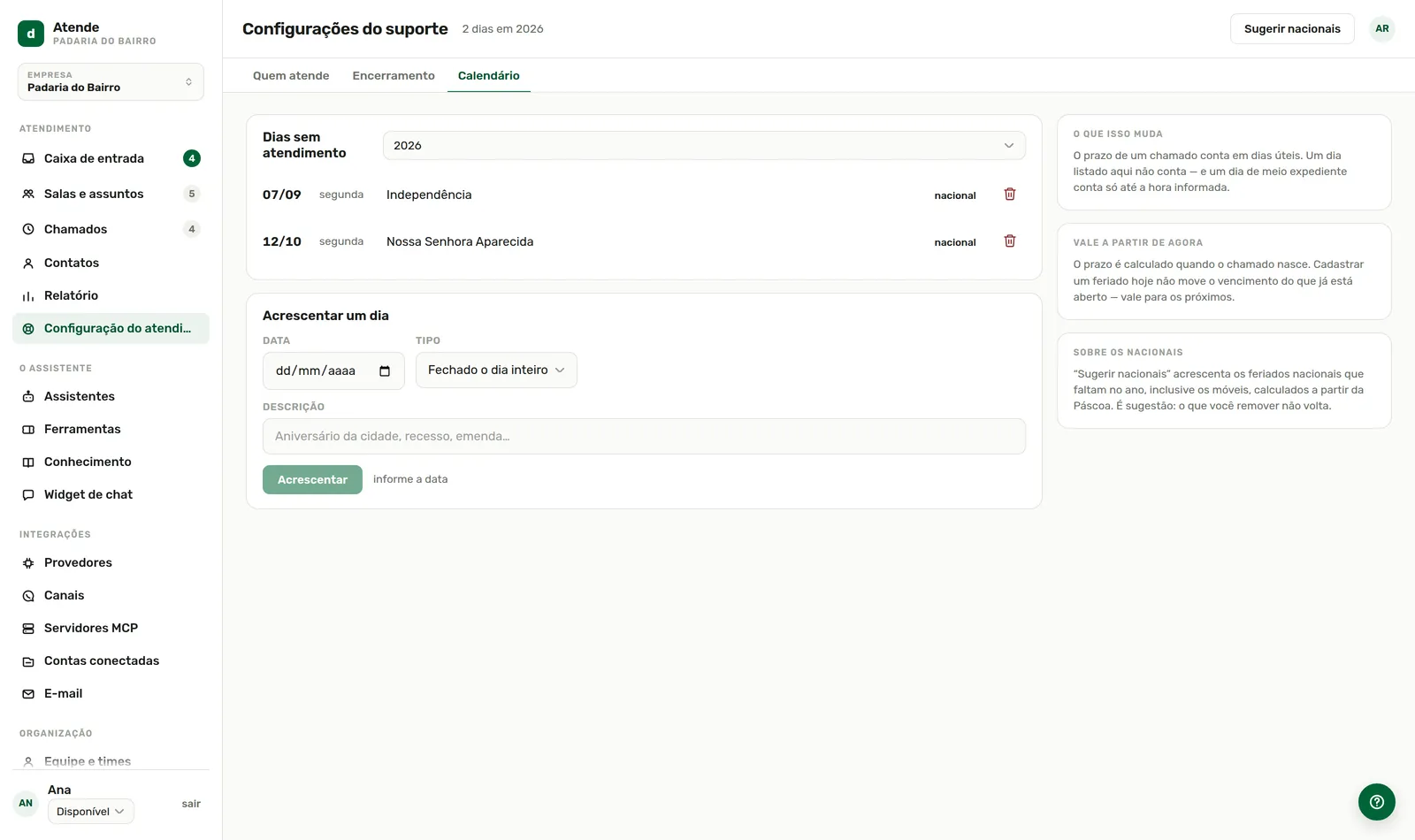
Task: Switch to the Encerramento tab
Action: (394, 75)
